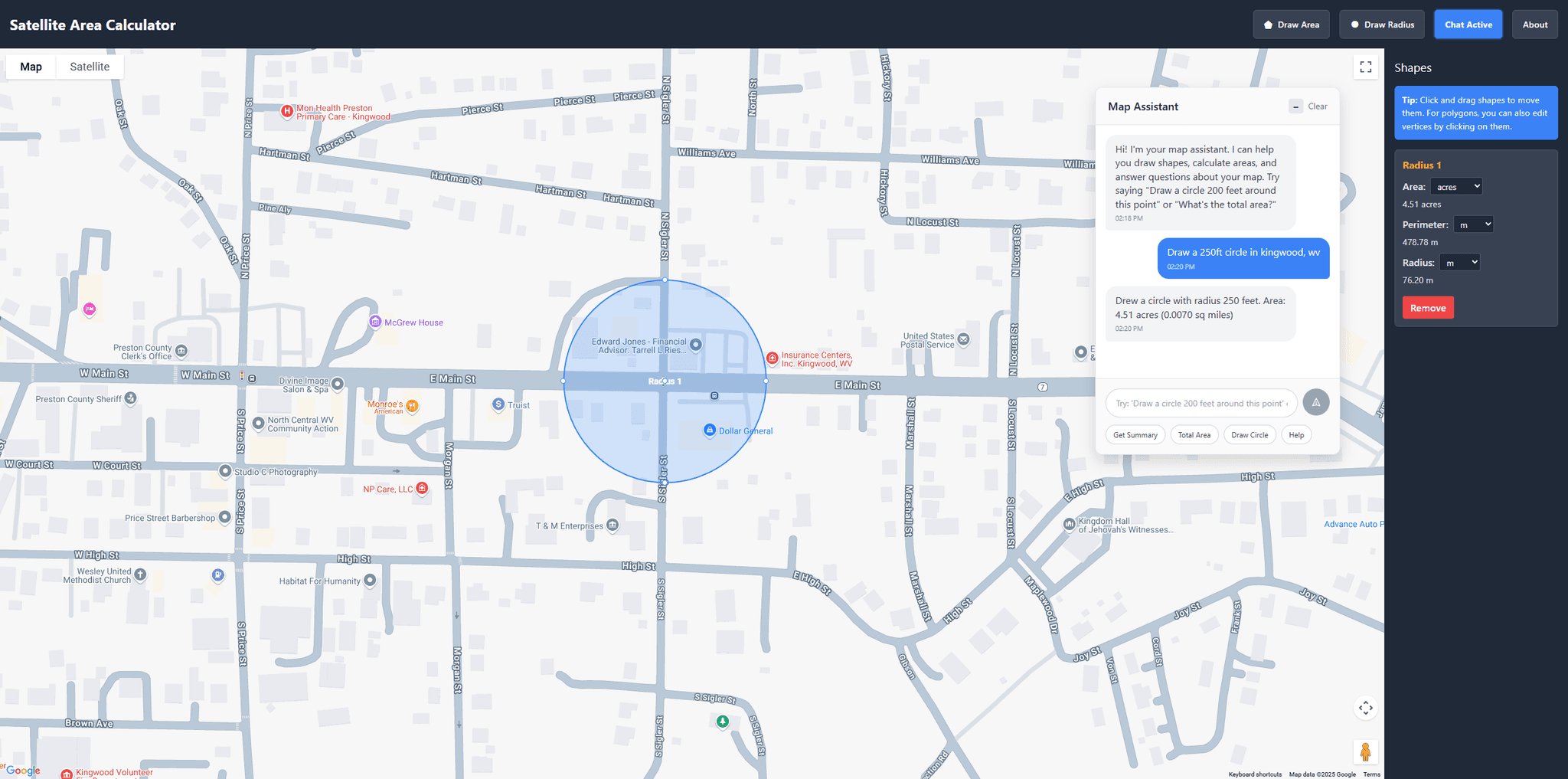The image size is (1568, 779).
Task: Open the Area units dropdown
Action: coord(1456,186)
